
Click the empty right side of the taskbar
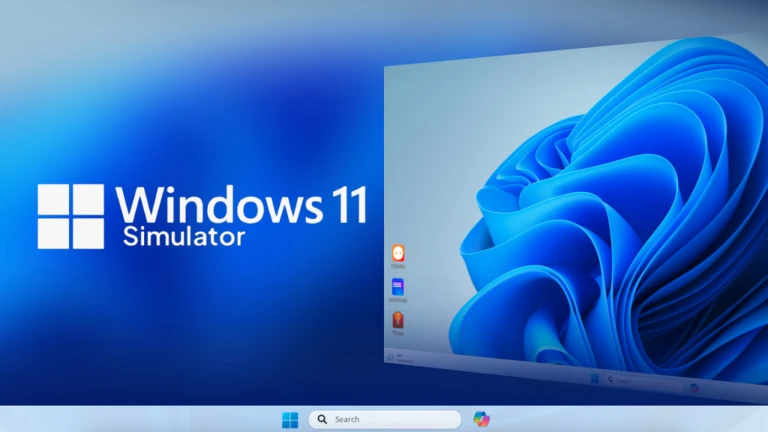click(640, 420)
